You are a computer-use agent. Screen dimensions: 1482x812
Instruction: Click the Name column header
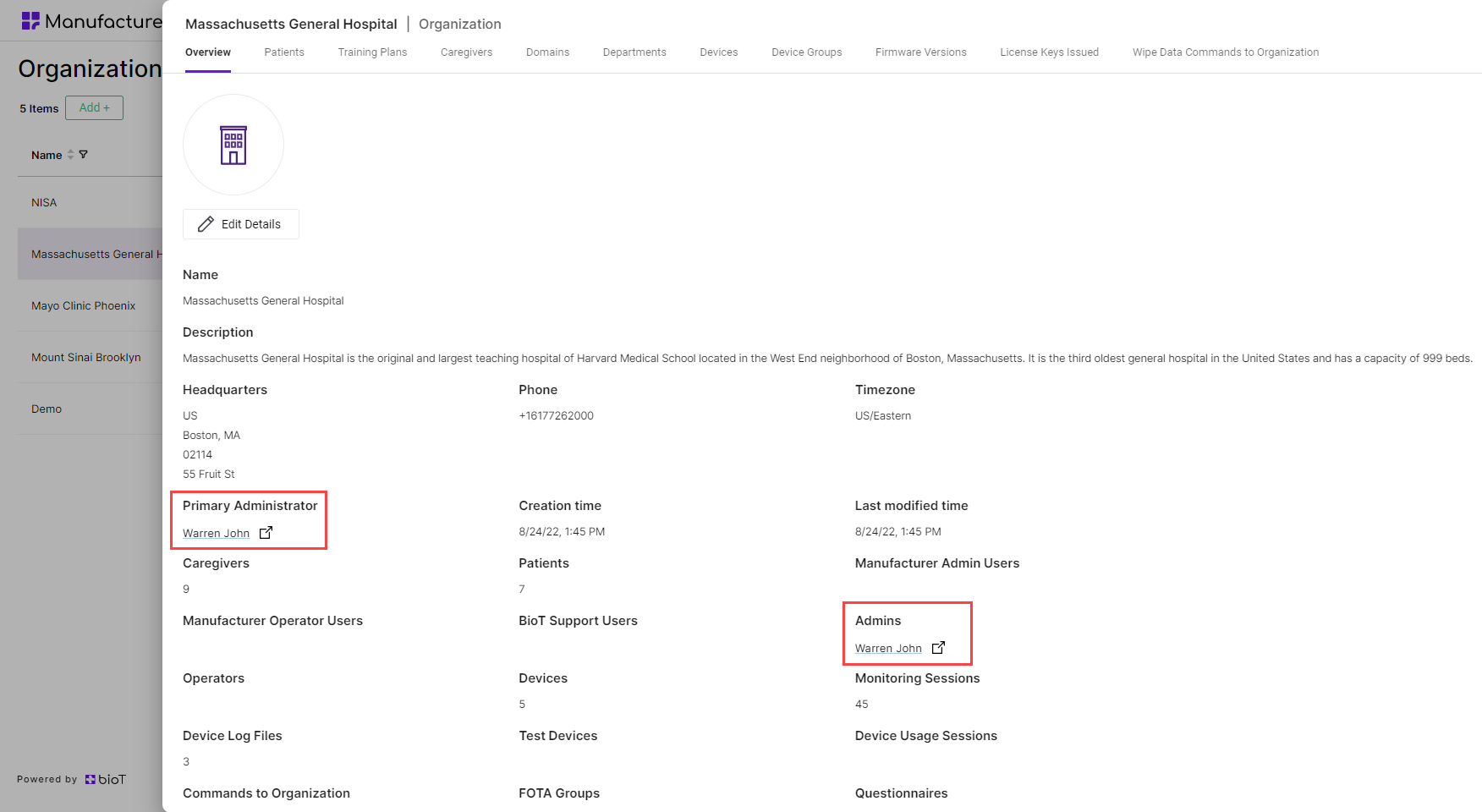[47, 155]
